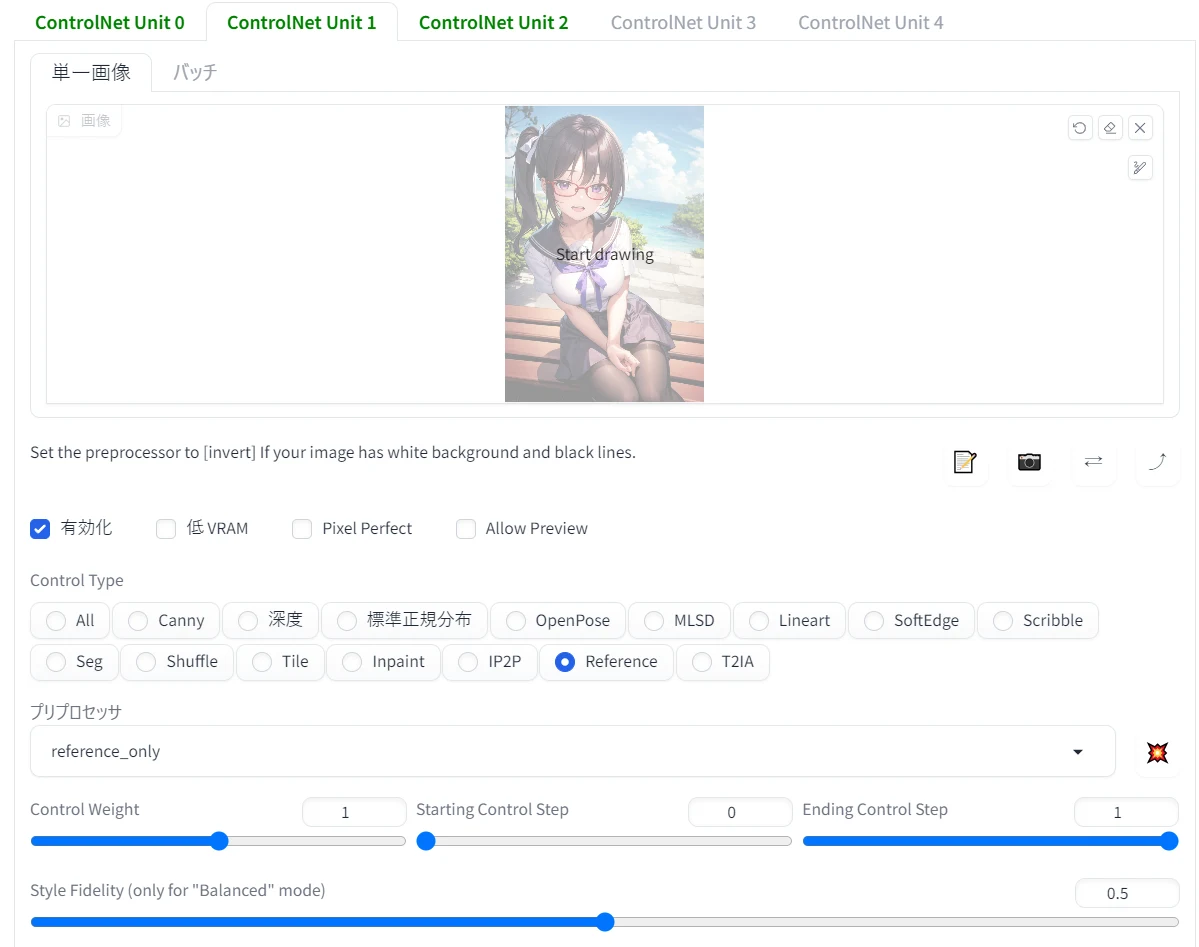Open the new canvas notepad icon
The height and width of the screenshot is (947, 1199).
coord(965,462)
